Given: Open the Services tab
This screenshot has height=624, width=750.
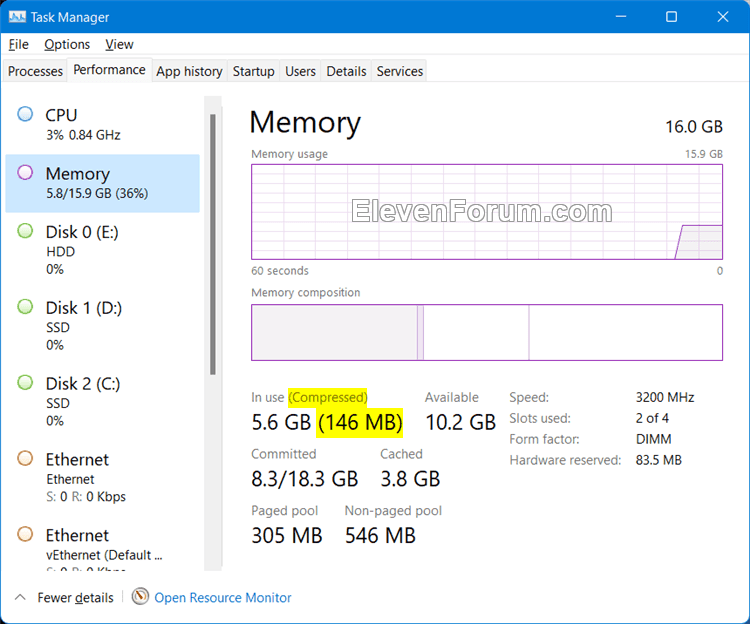Looking at the screenshot, I should (400, 71).
